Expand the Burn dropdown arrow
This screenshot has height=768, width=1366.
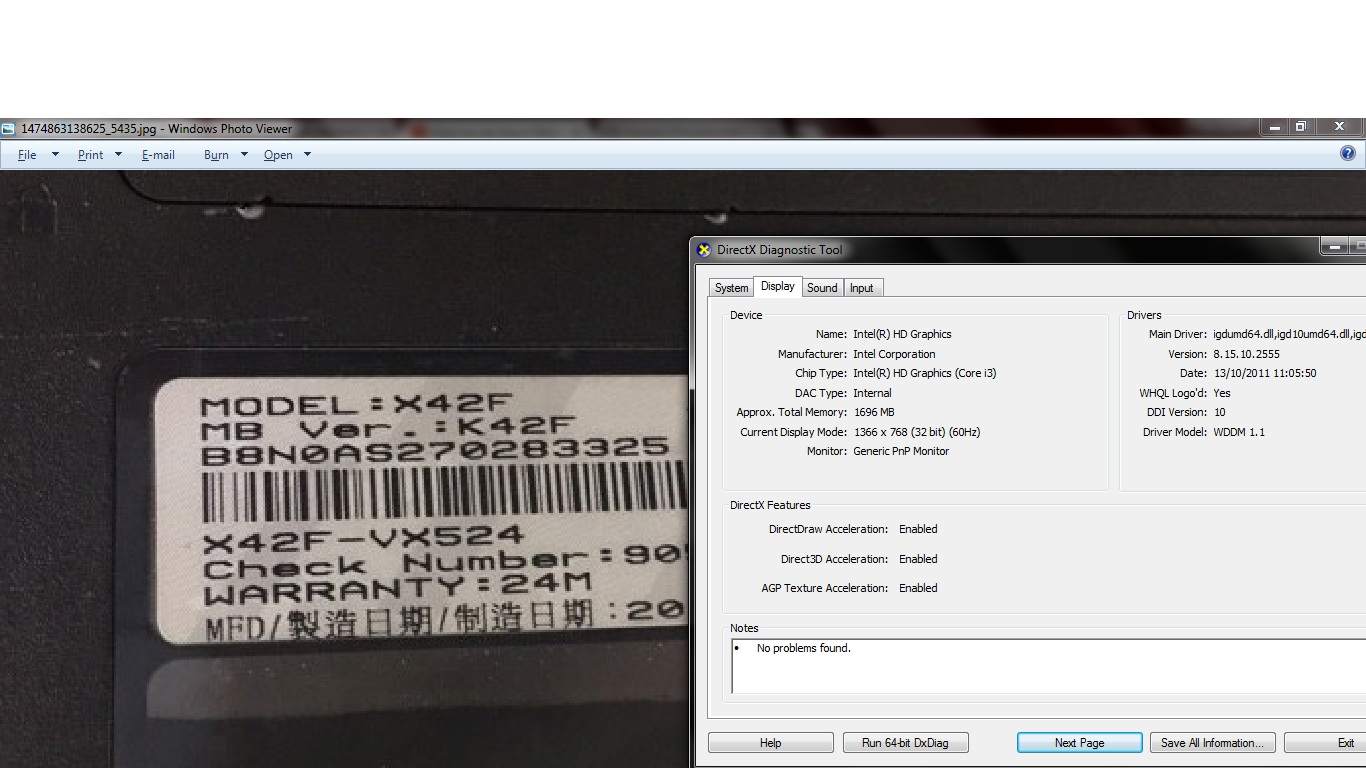pos(244,155)
